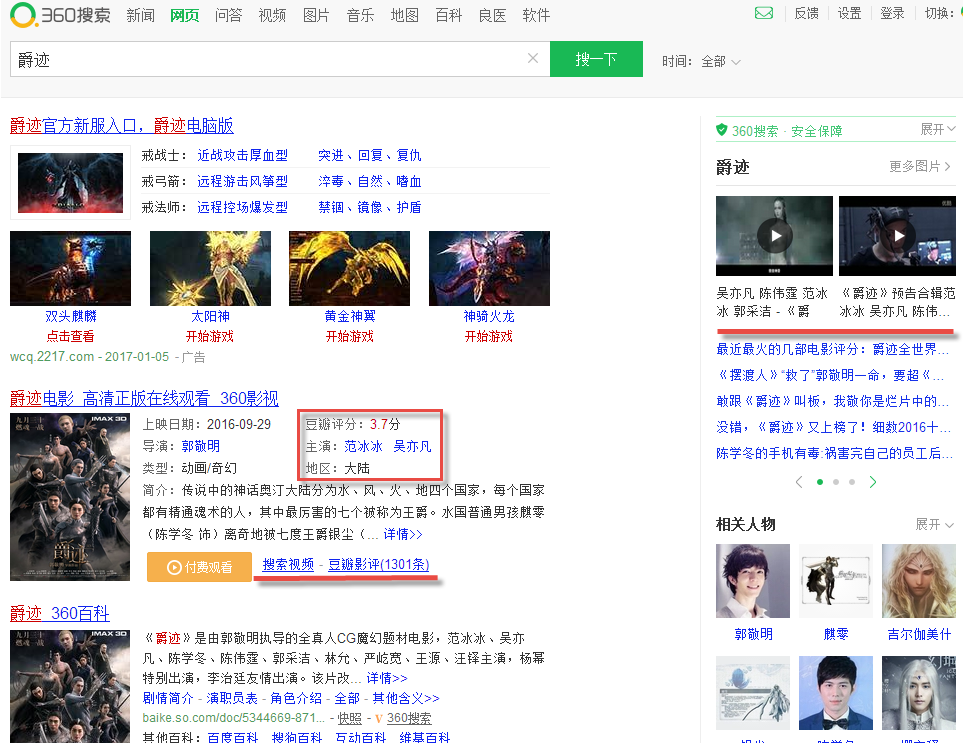Open the green mail envelope icon
The height and width of the screenshot is (743, 963).
point(764,14)
